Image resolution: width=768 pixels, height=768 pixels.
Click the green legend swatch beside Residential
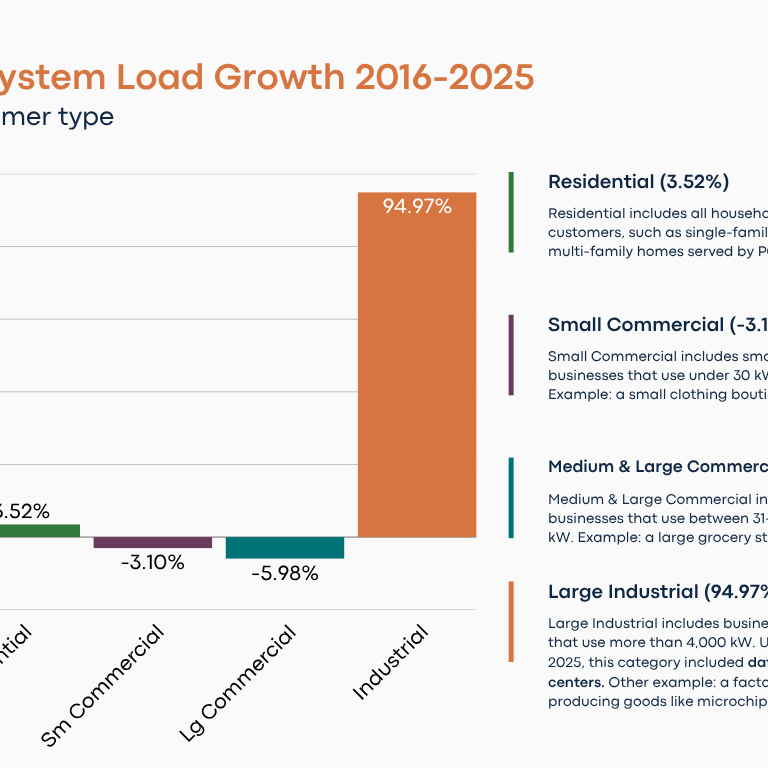tap(511, 212)
